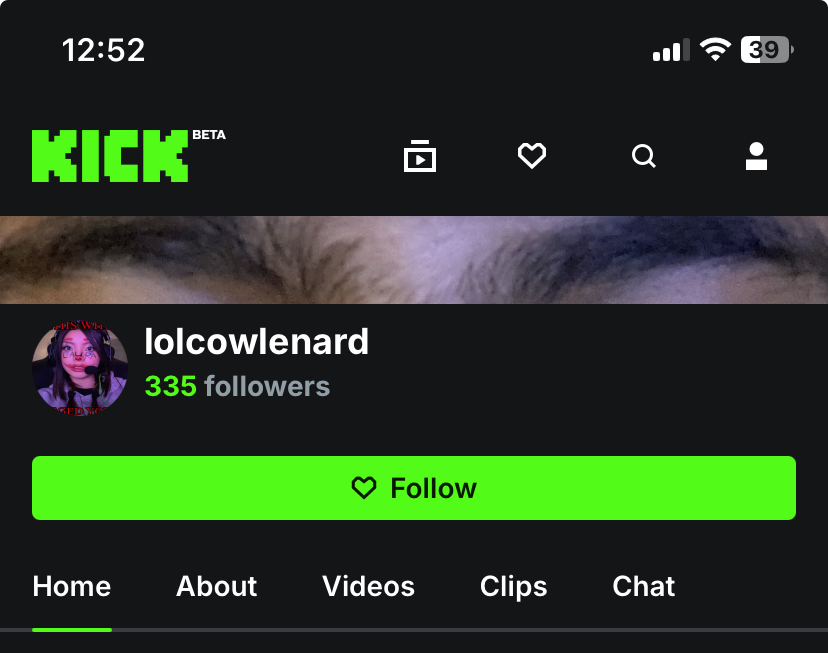The image size is (828, 653).
Task: Open the user account profile icon
Action: 756,156
